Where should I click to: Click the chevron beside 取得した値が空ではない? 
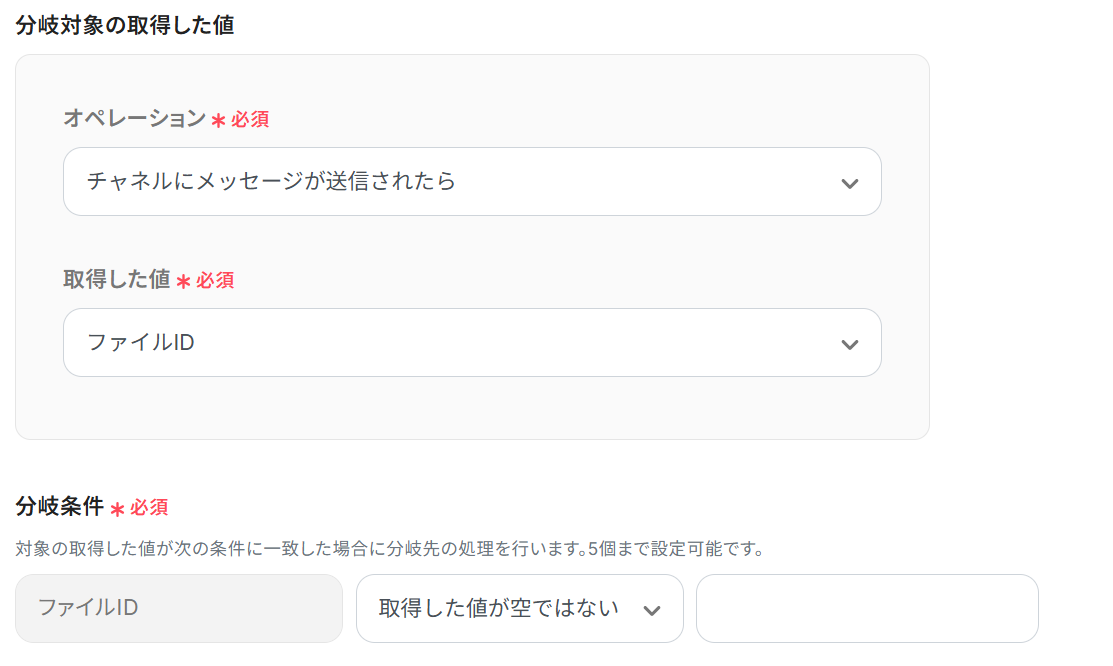point(652,610)
